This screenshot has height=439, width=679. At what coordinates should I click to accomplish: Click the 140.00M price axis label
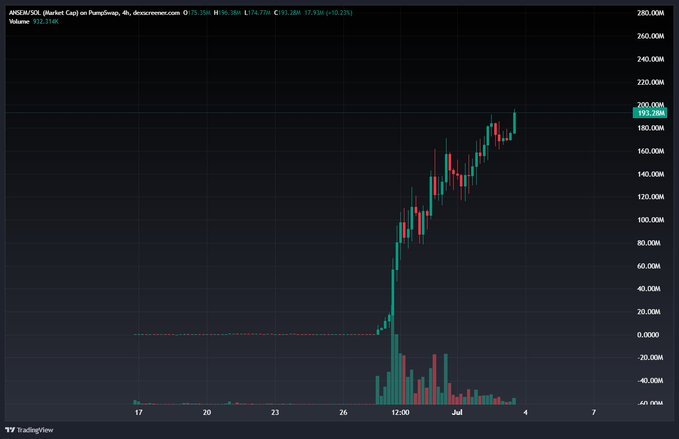point(650,174)
